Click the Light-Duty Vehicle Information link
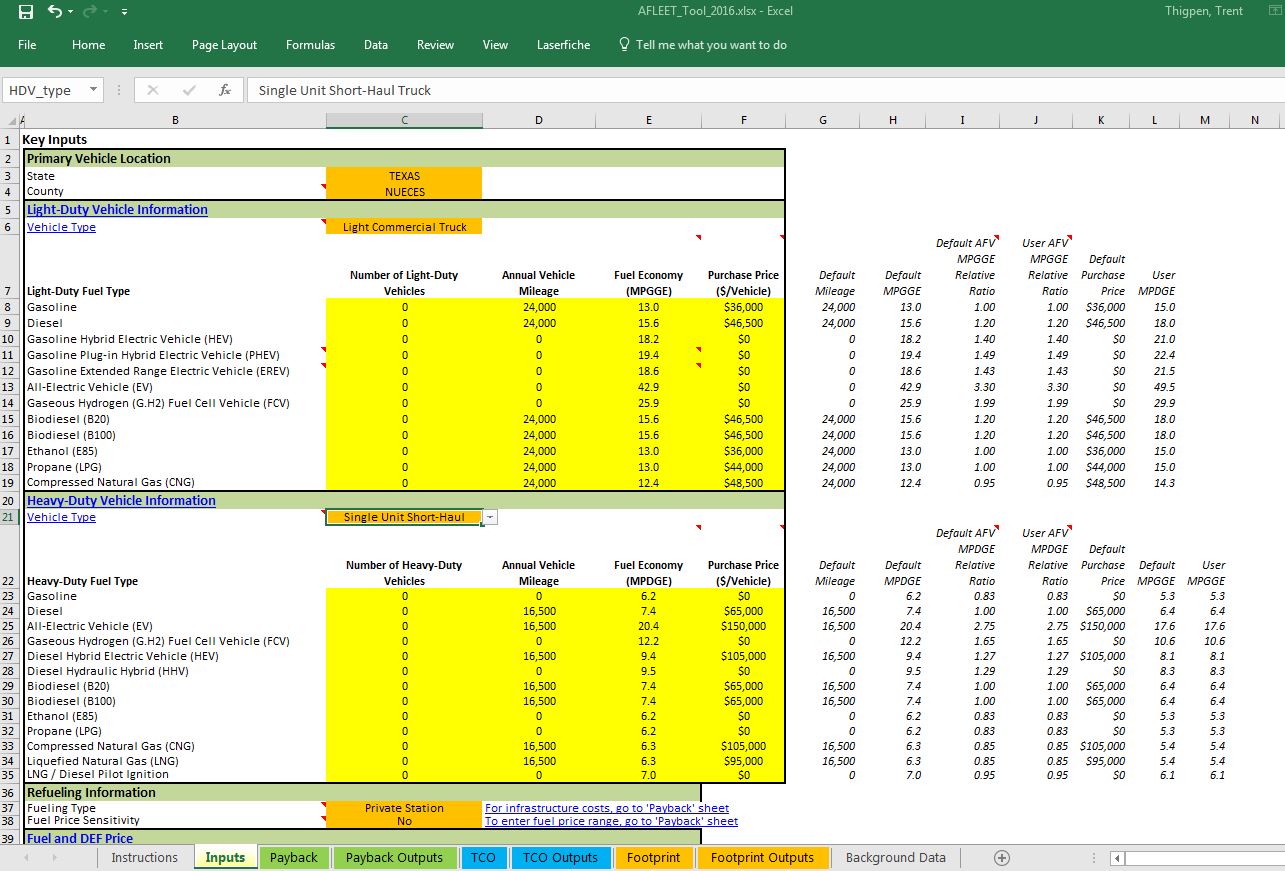Image resolution: width=1285 pixels, height=871 pixels. [117, 210]
